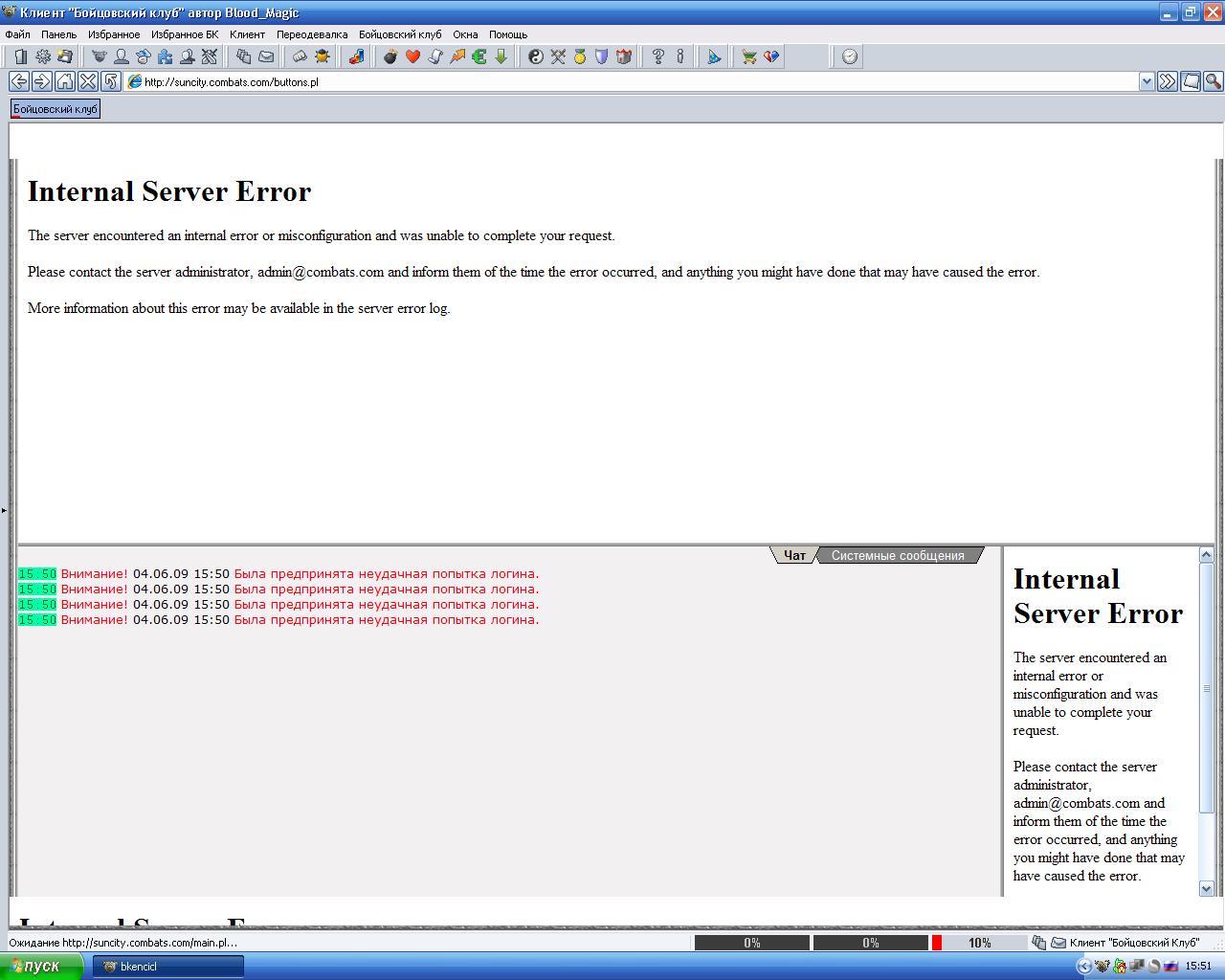
Task: Click status text 'Ожидание http://suncity.combats.com/main.pl...'
Action: click(122, 943)
